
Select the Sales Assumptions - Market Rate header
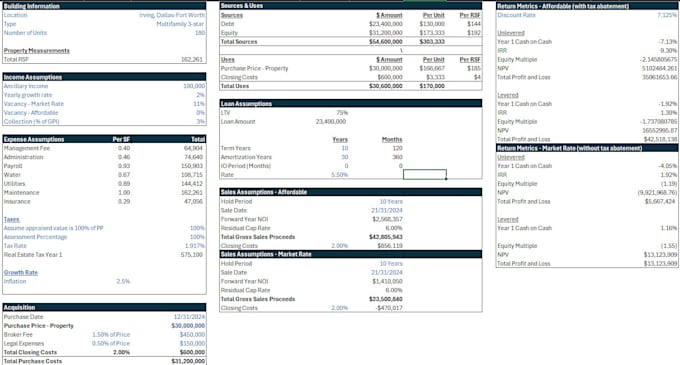351,254
